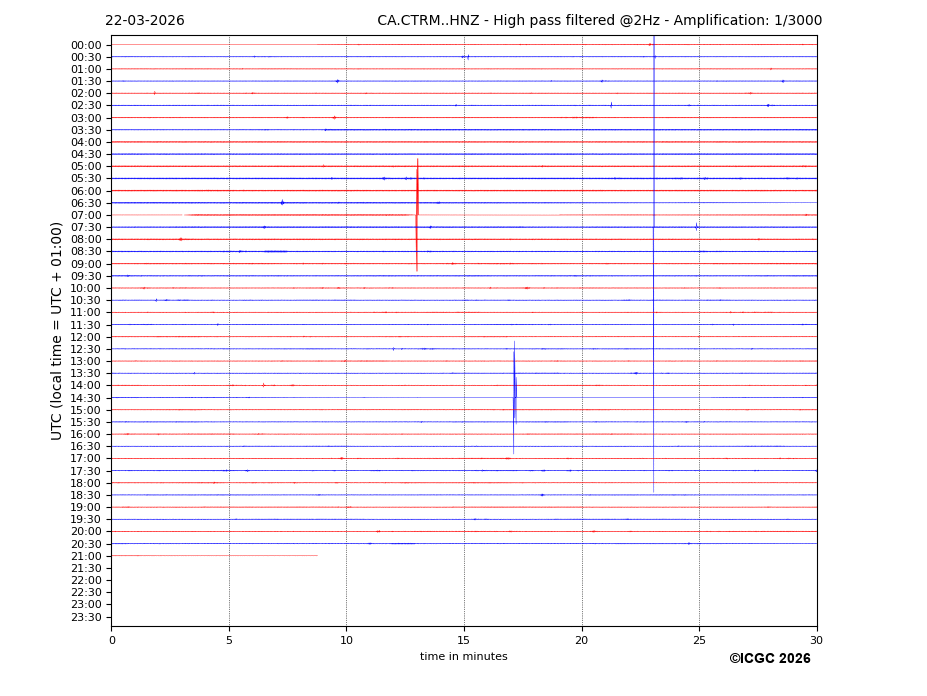Click the UTC local time y-axis label

57,330
